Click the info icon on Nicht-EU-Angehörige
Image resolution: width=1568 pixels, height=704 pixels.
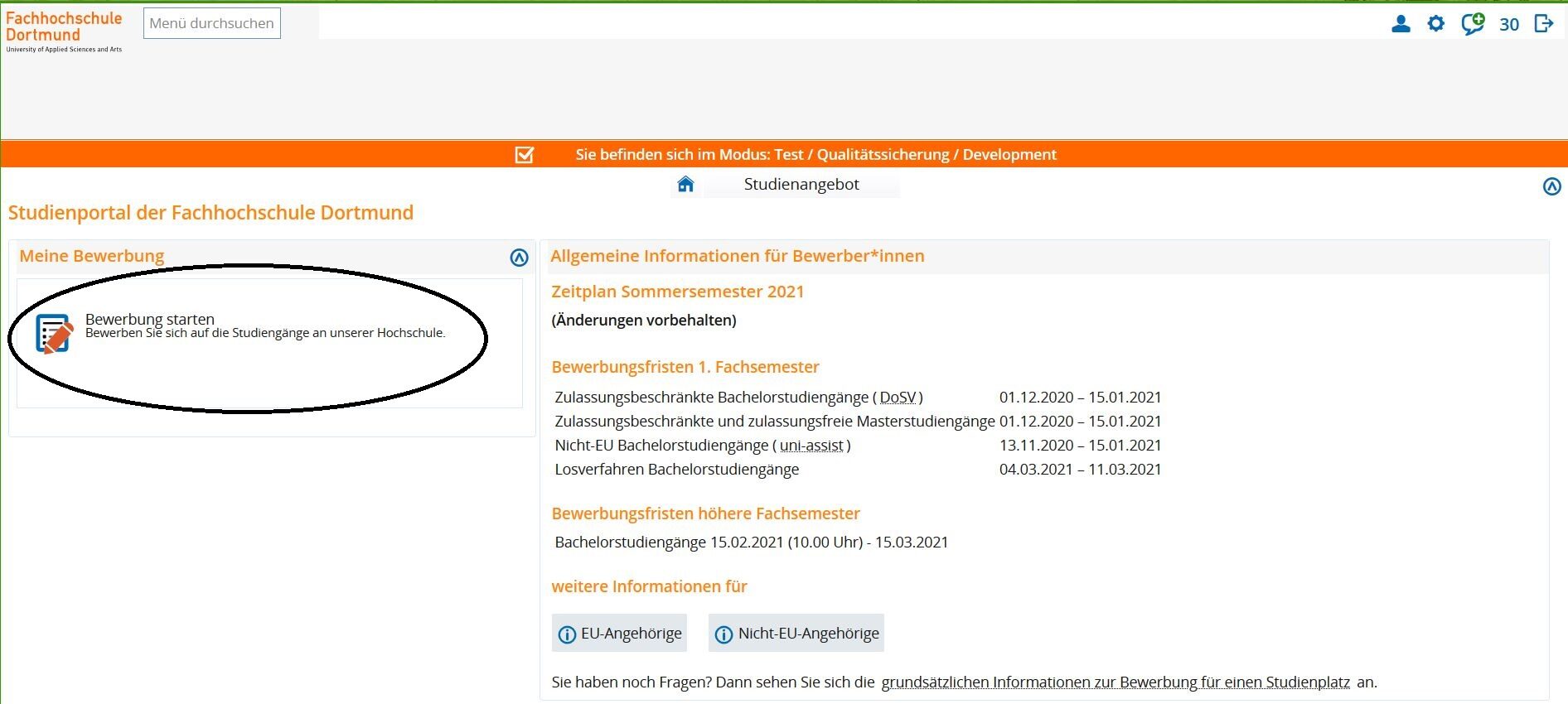(x=724, y=634)
